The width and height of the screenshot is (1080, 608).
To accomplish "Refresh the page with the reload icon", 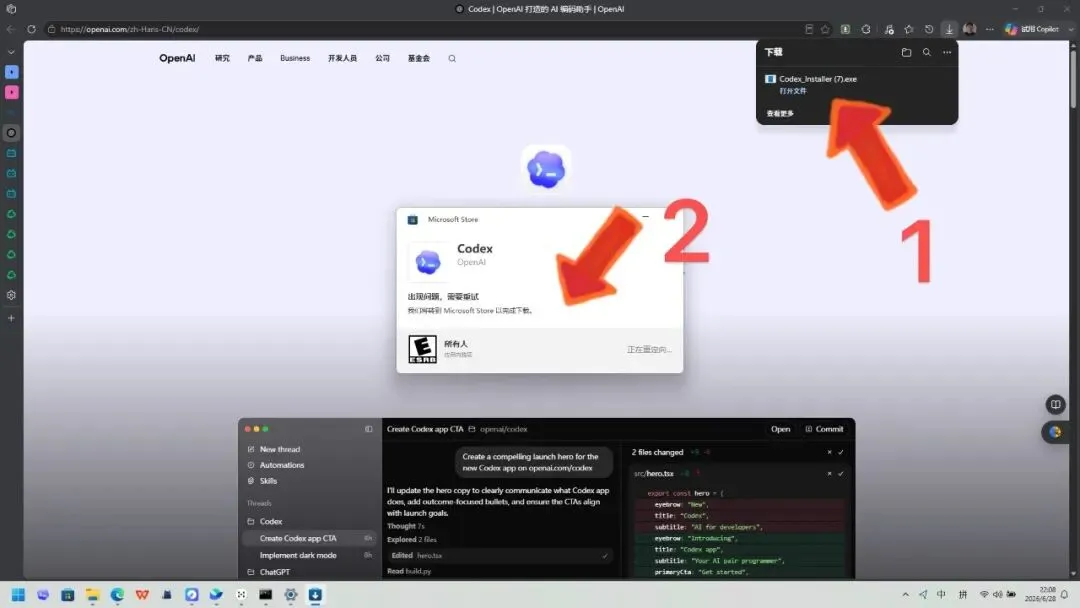I will tap(31, 29).
